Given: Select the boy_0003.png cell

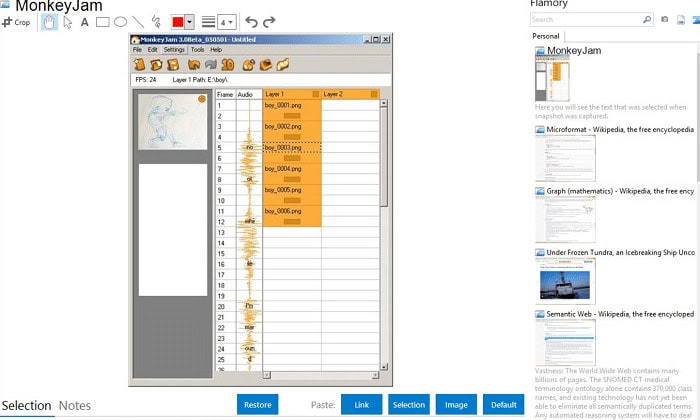Looking at the screenshot, I should click(292, 148).
